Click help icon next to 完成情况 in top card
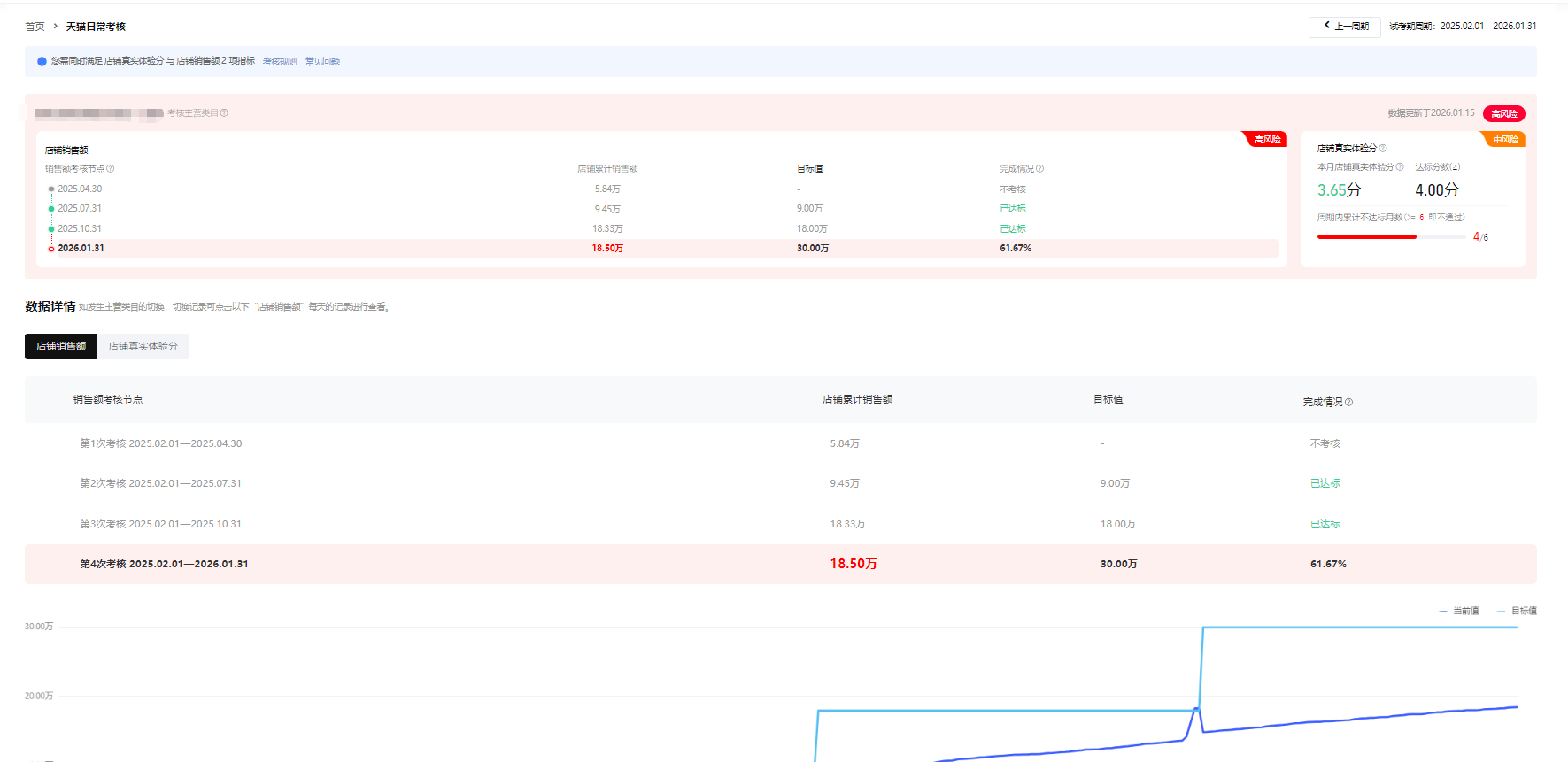The image size is (1568, 762). [1040, 169]
